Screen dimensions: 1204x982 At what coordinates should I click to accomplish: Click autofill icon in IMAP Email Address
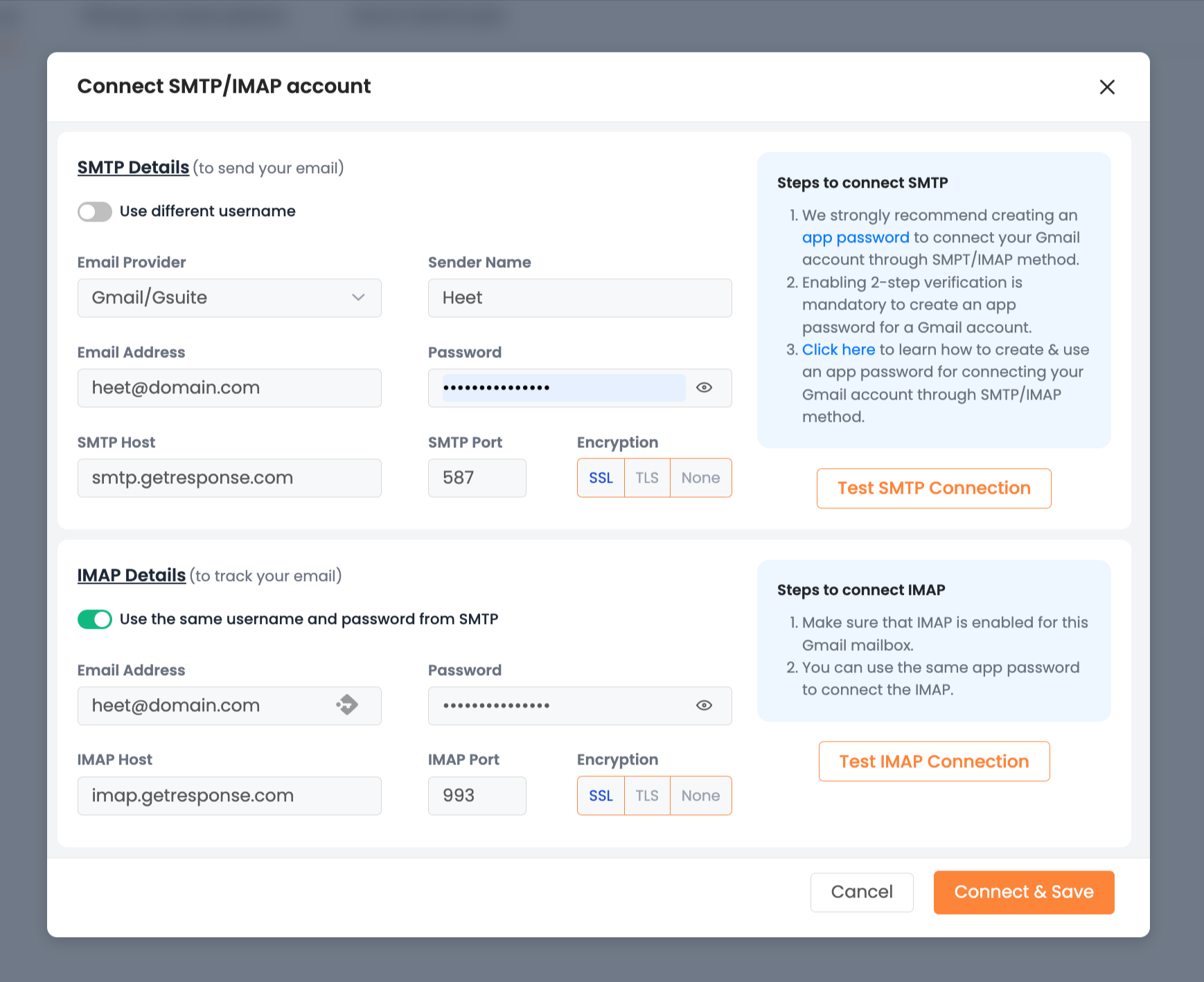(348, 705)
